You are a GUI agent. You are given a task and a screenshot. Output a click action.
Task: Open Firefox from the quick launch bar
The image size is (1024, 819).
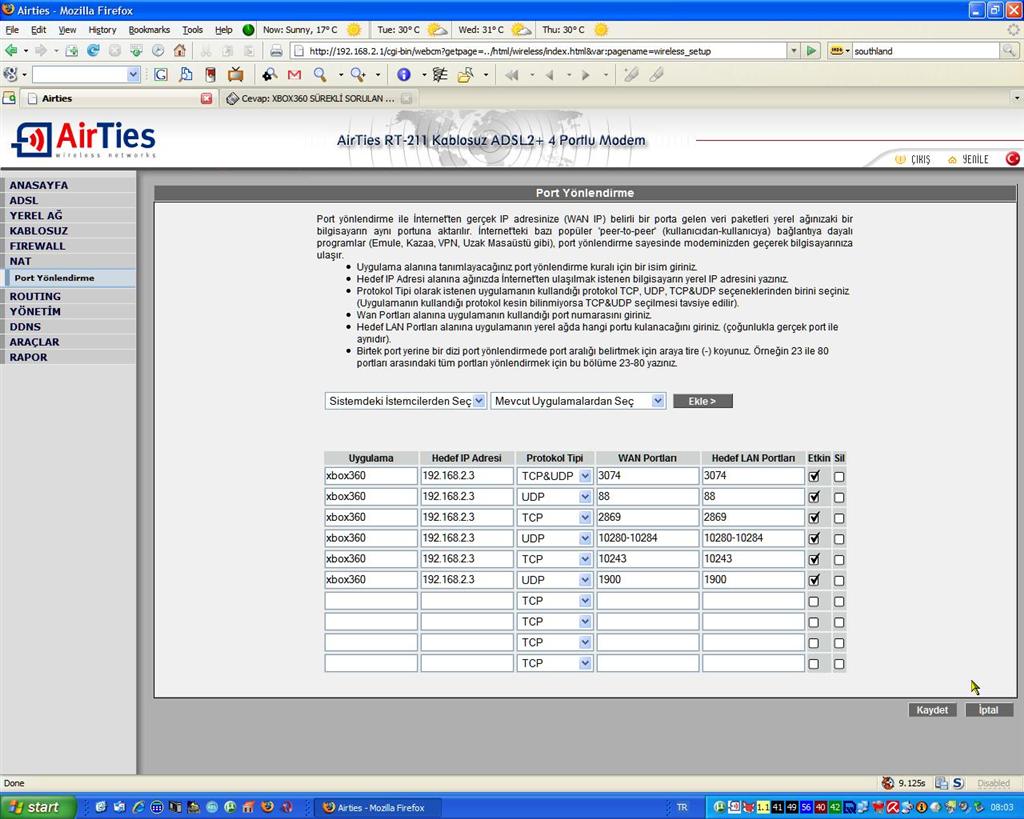(268, 807)
